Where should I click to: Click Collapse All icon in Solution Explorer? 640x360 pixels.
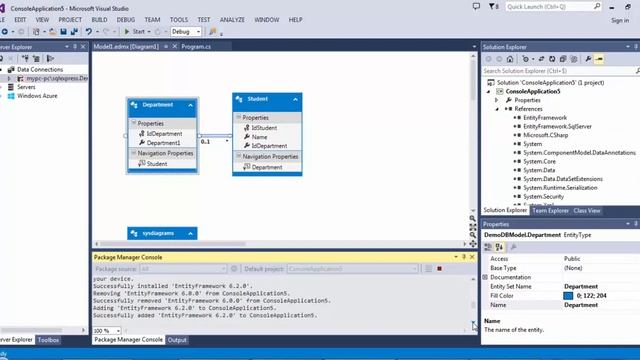pyautogui.click(x=563, y=59)
